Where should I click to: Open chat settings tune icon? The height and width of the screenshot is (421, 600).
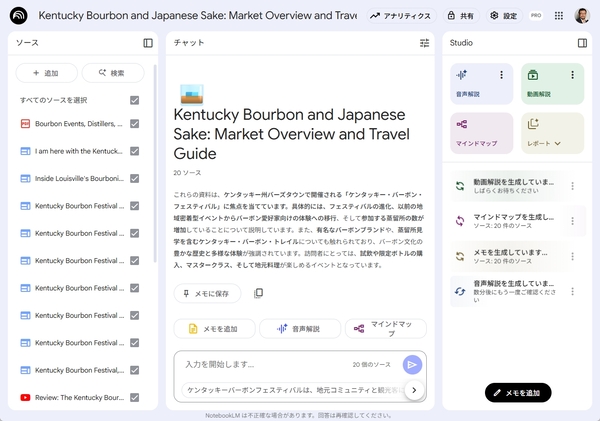424,43
